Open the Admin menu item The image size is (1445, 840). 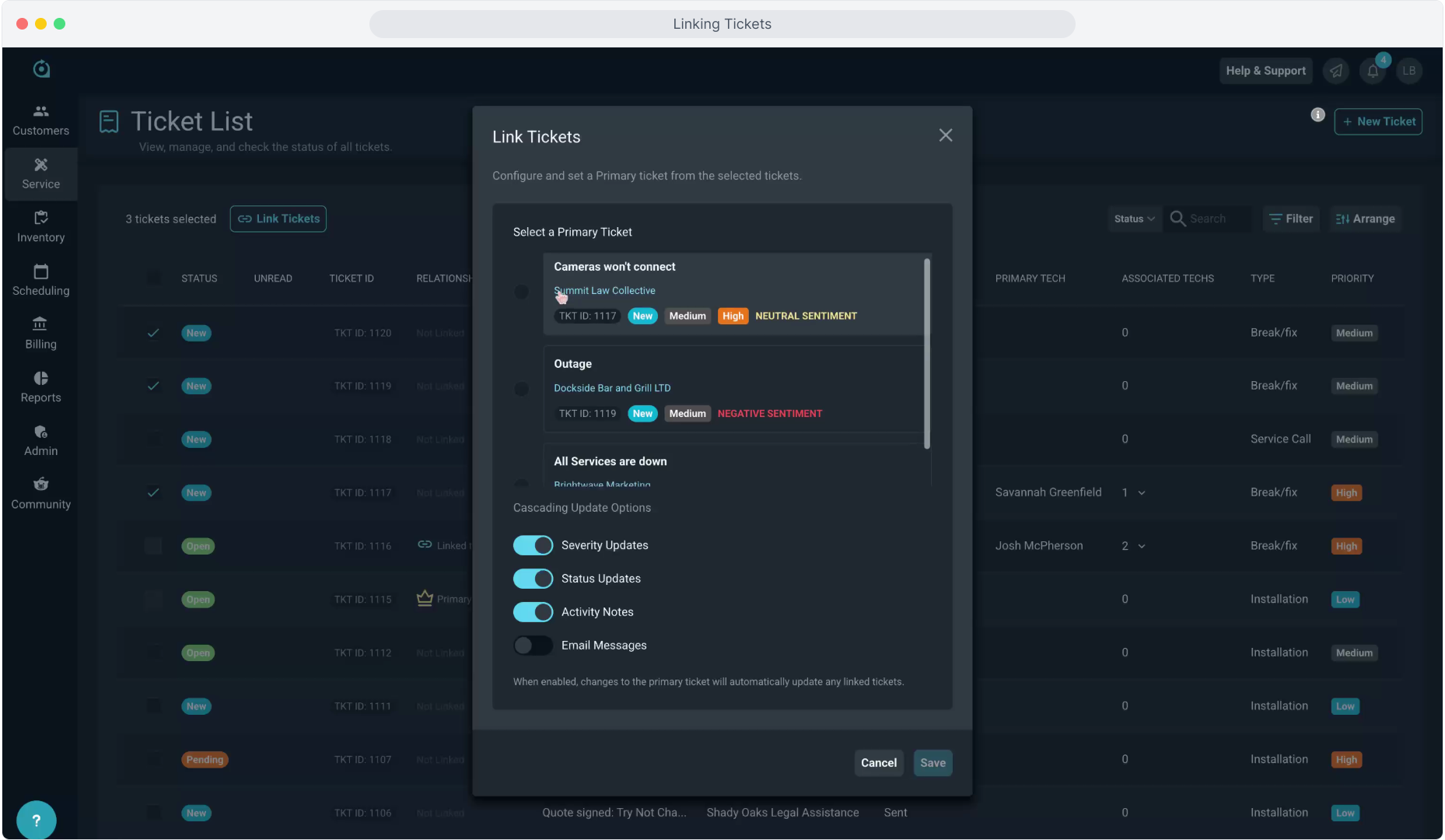click(40, 440)
